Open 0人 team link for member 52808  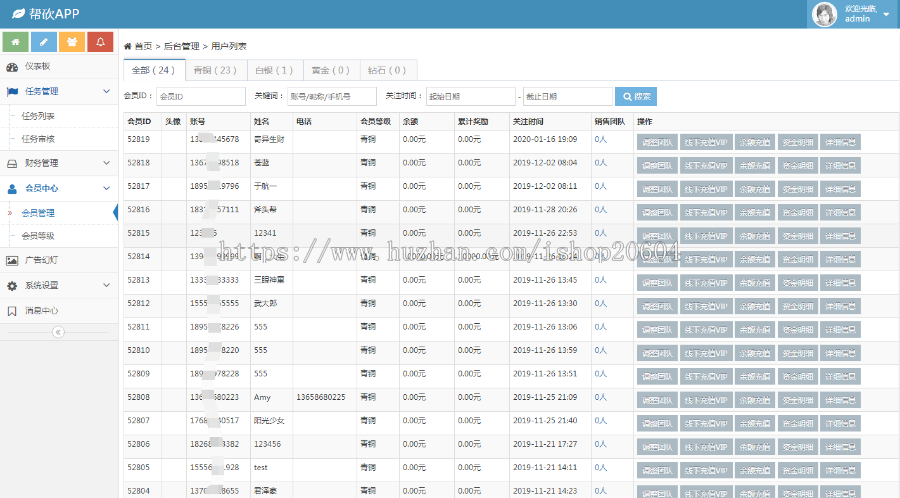[600, 397]
